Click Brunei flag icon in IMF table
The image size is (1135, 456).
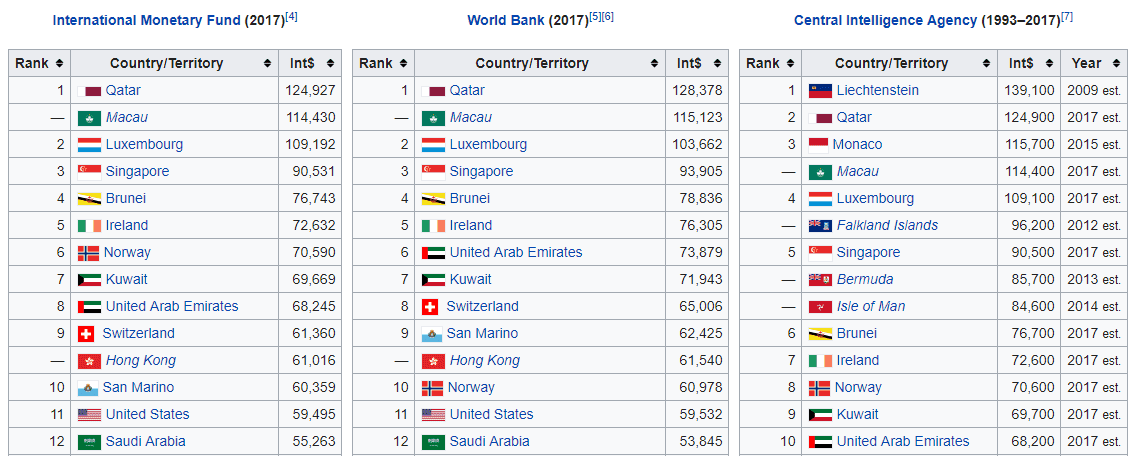click(90, 199)
